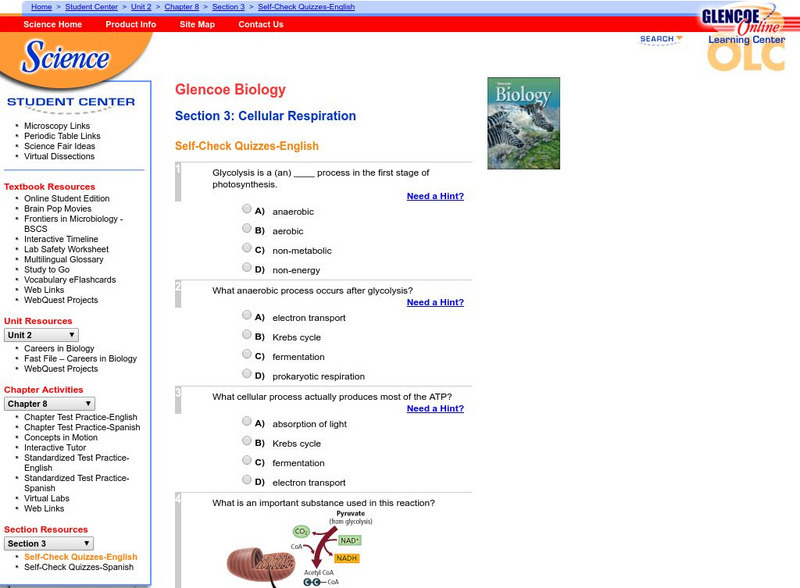This screenshot has width=800, height=588.
Task: Open Standardized Test Practice-English
Action: [77, 462]
